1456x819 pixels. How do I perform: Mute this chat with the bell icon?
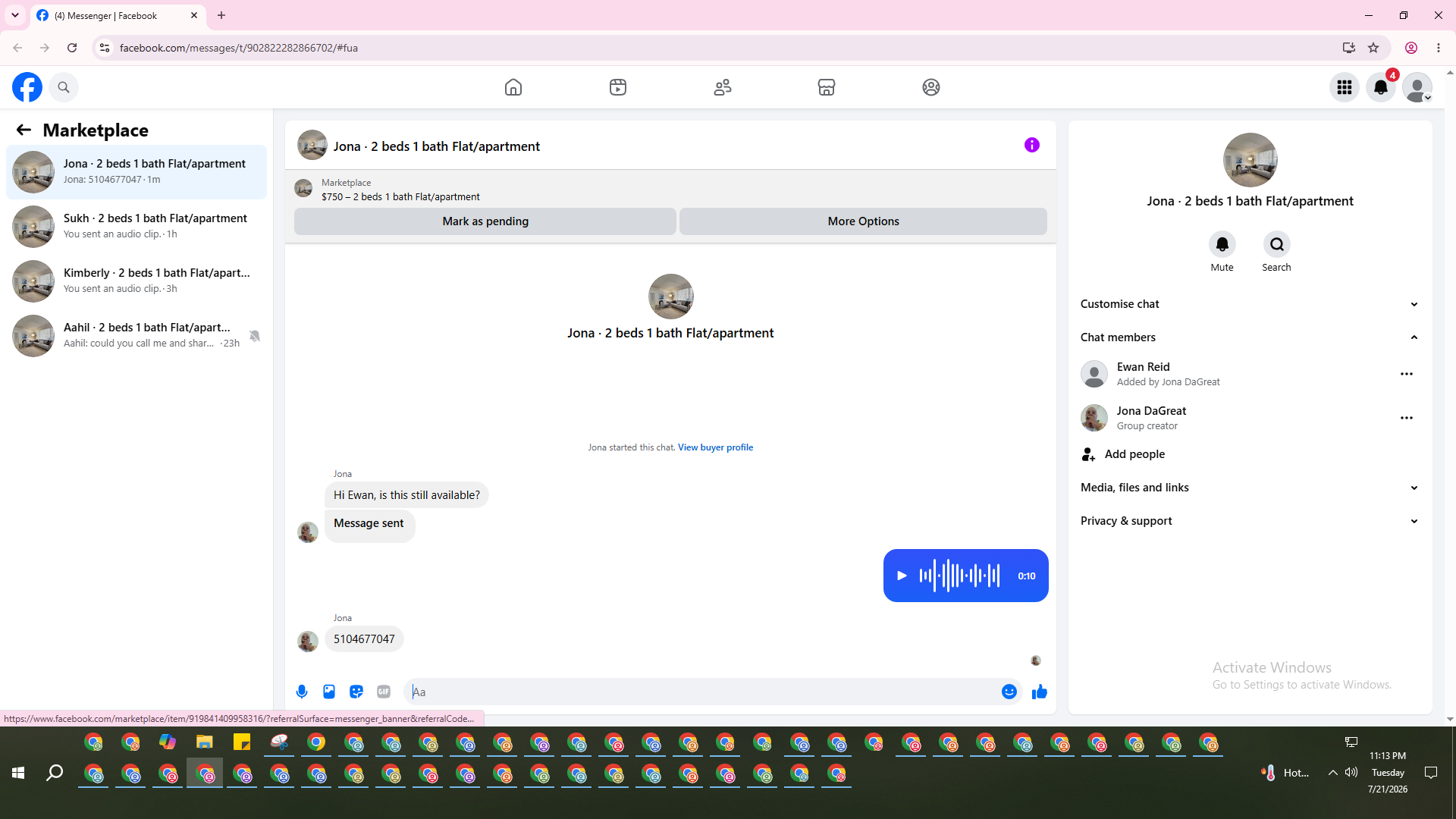[1222, 244]
